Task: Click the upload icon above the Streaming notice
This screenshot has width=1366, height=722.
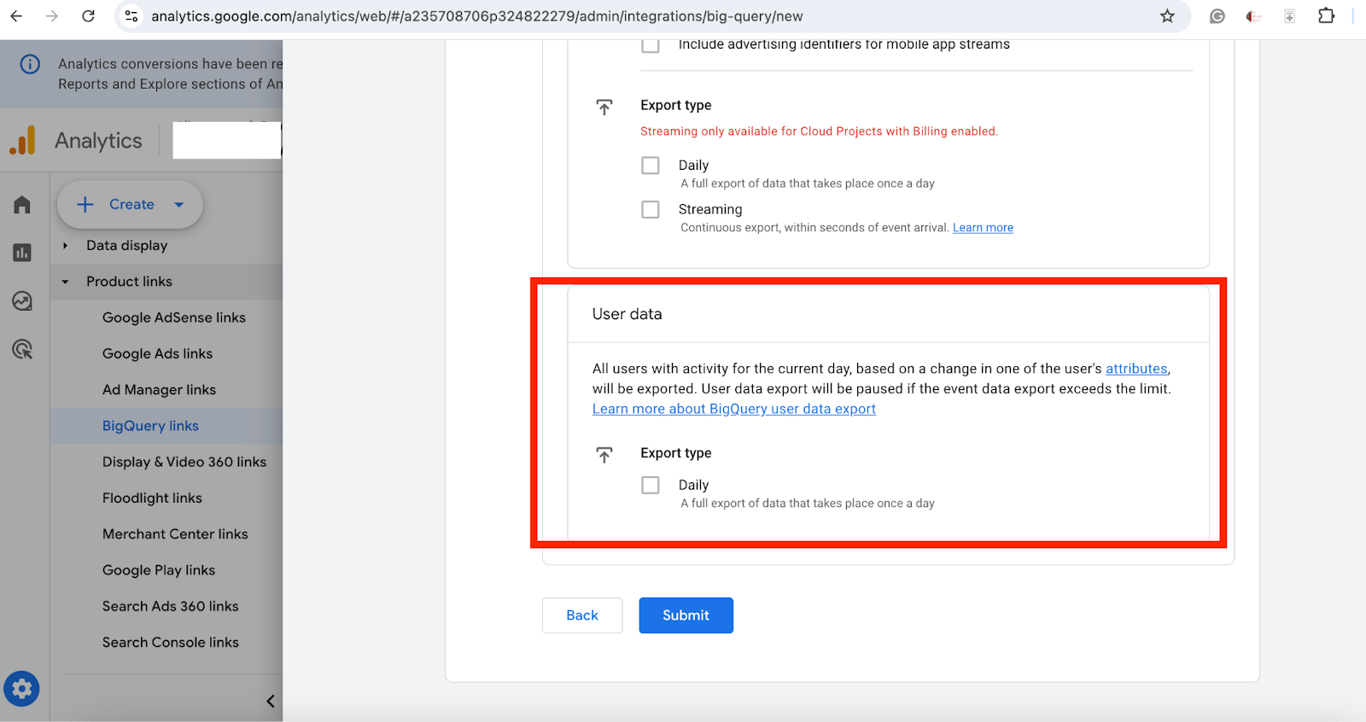Action: [604, 107]
